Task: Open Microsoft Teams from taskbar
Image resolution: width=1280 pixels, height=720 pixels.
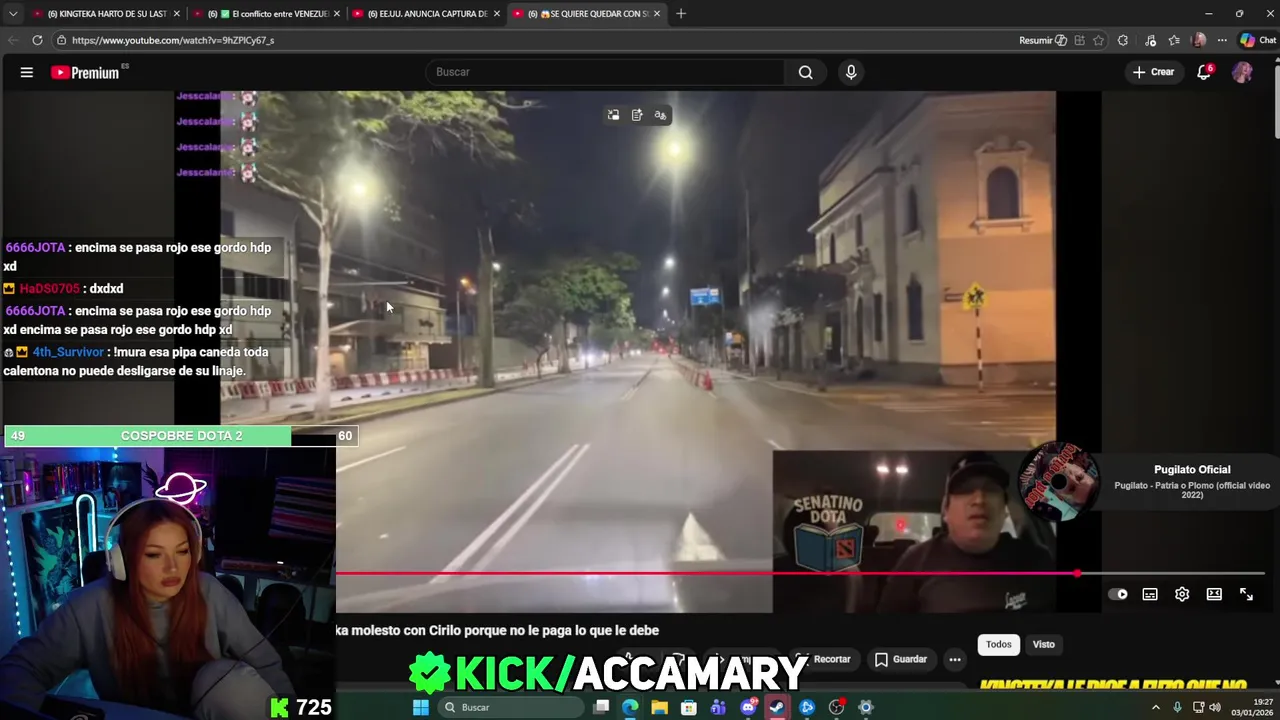Action: pos(718,707)
